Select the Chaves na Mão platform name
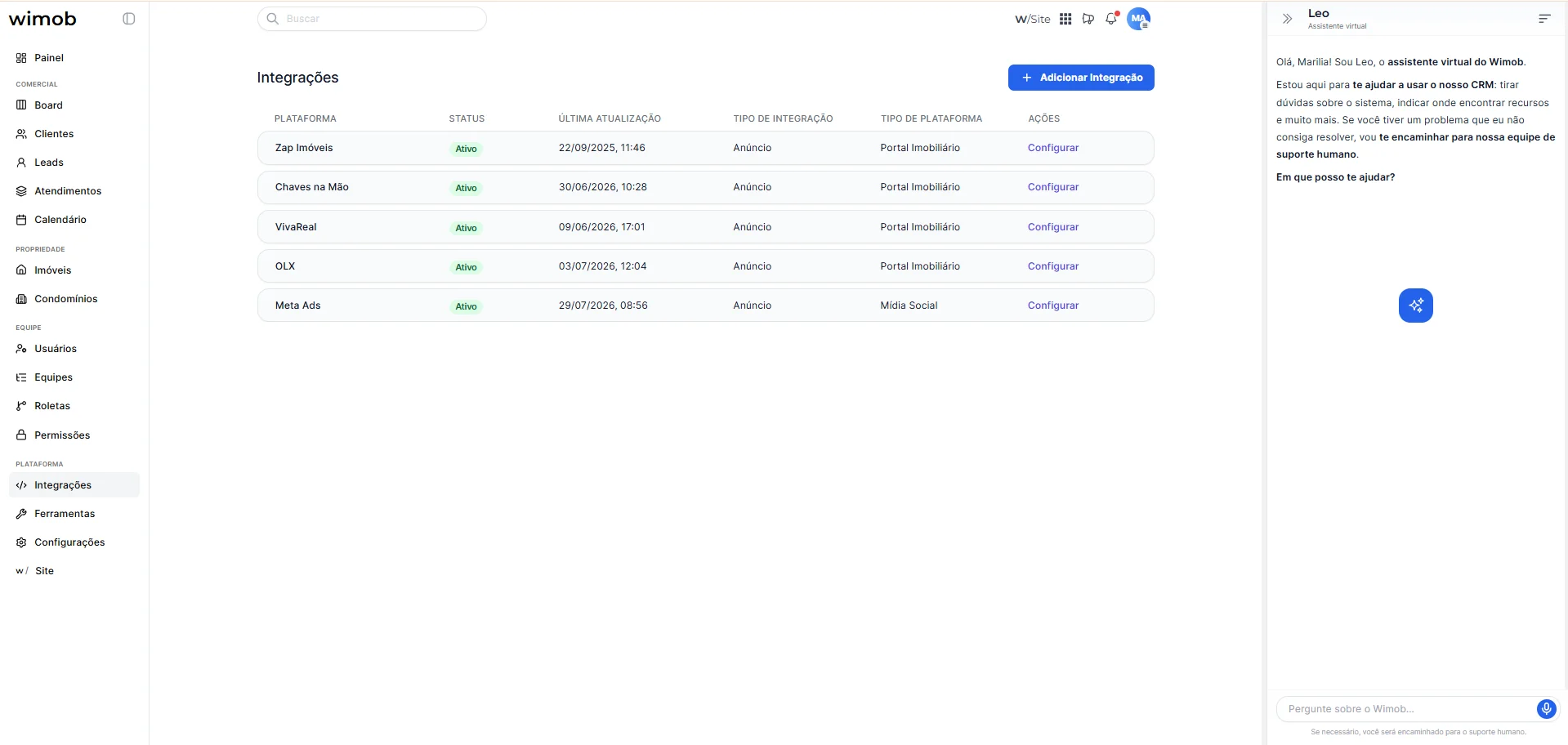 pos(312,187)
